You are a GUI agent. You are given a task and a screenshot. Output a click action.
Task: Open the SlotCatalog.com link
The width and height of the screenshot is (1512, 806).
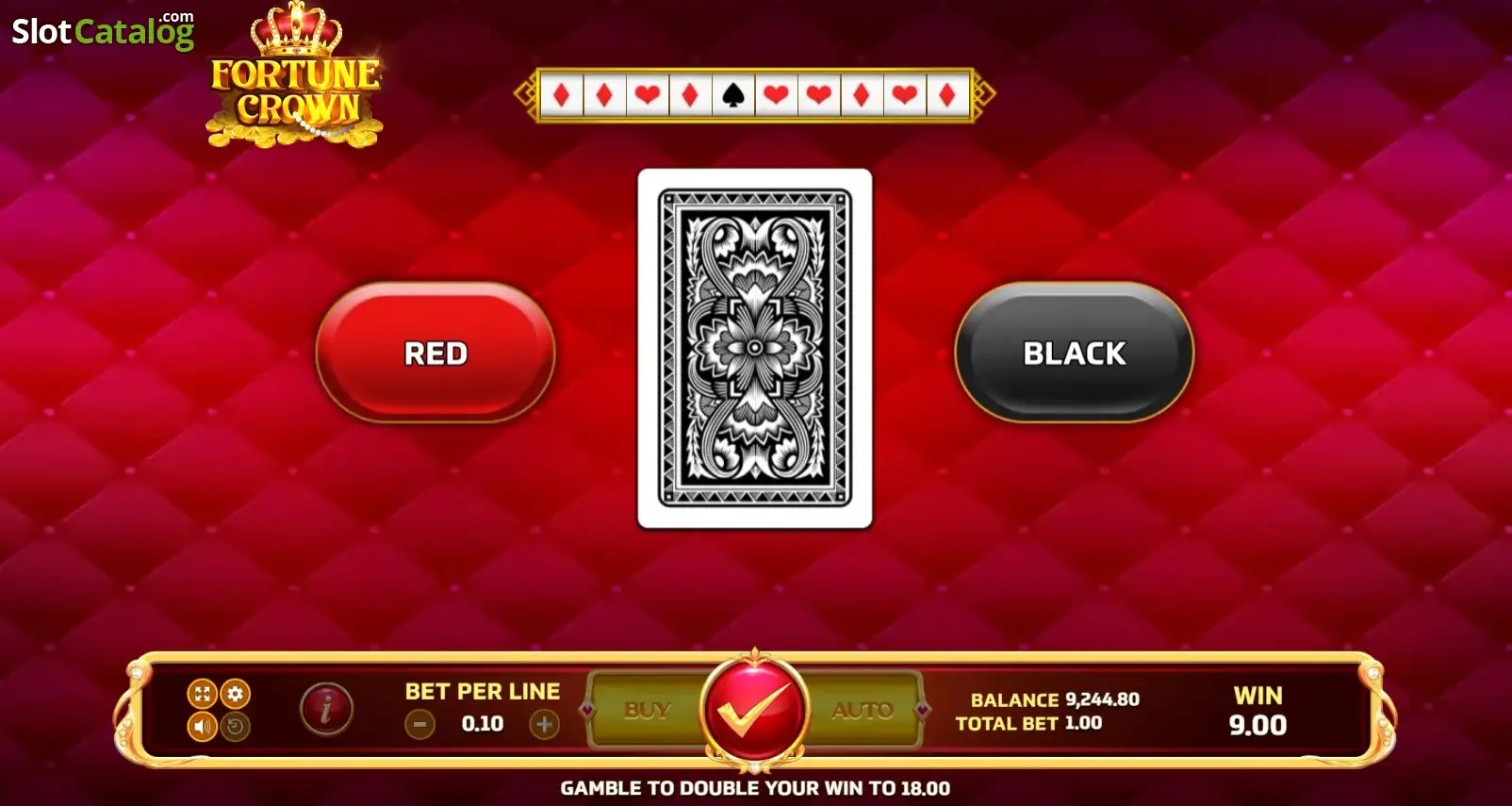click(x=103, y=30)
